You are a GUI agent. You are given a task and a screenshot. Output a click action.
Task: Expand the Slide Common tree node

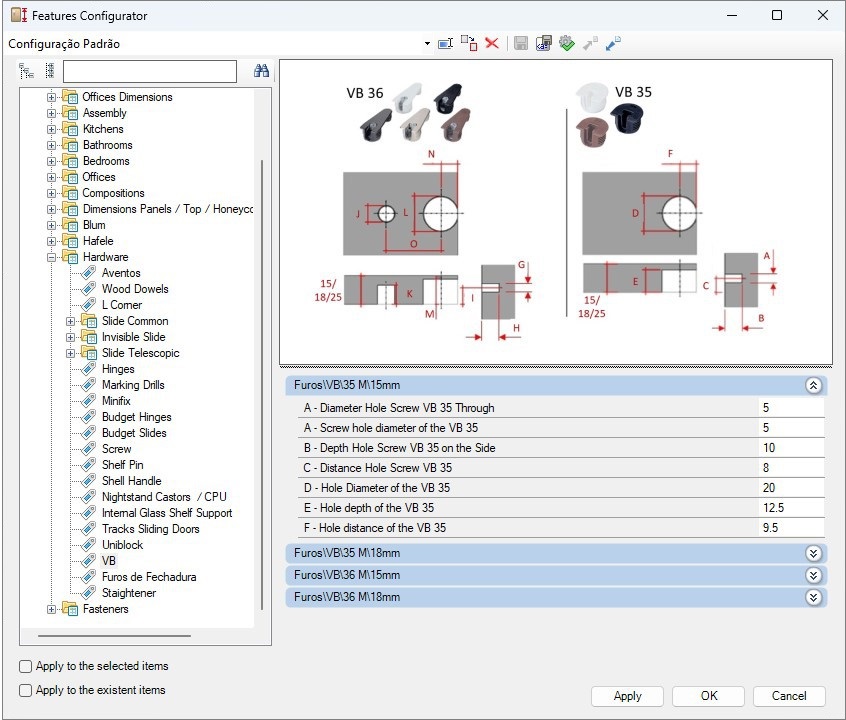70,322
